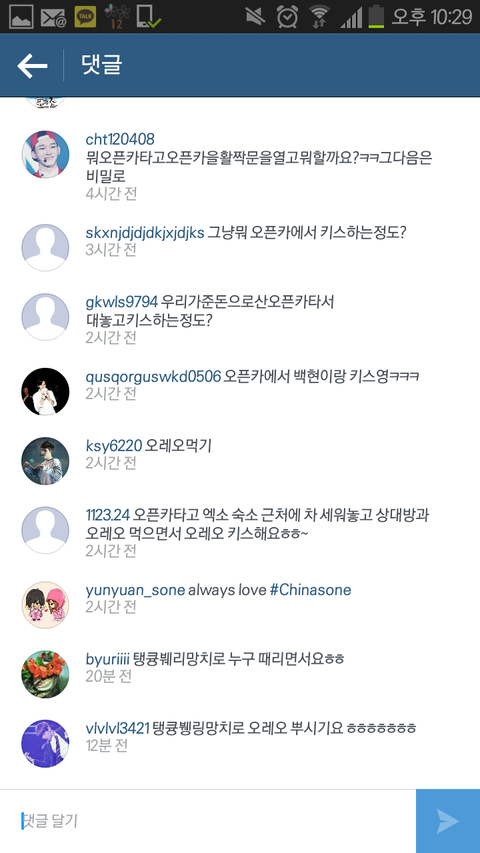Tap the #Chinasone hashtag link
Screen dimensions: 480x853
[310, 590]
